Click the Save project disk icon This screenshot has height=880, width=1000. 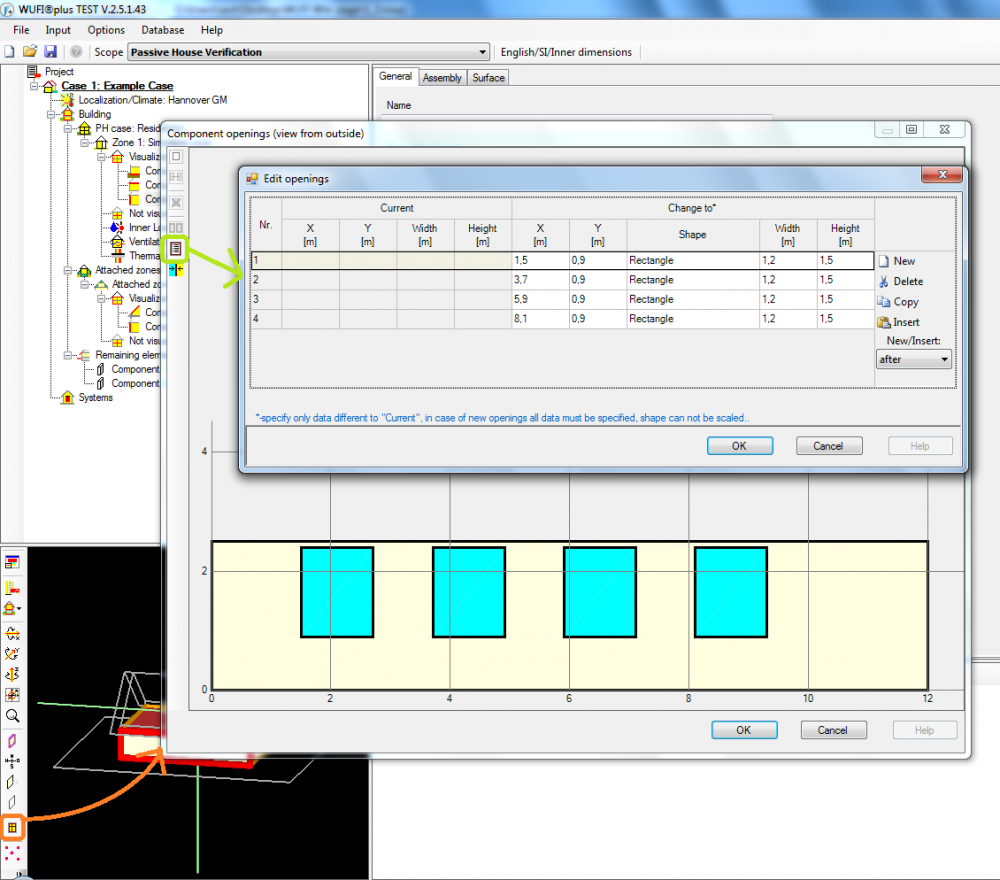point(50,52)
